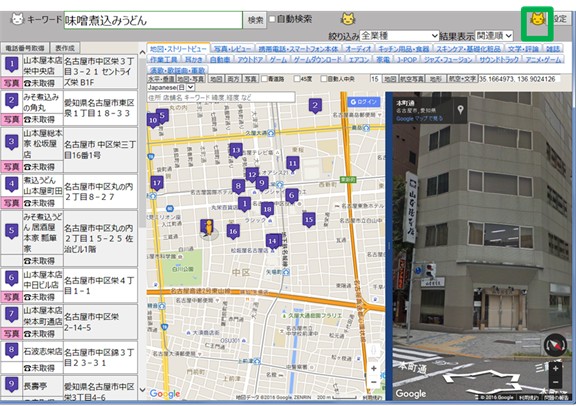The image size is (576, 406).
Task: Zoom in the map with plus button
Action: (x=374, y=368)
